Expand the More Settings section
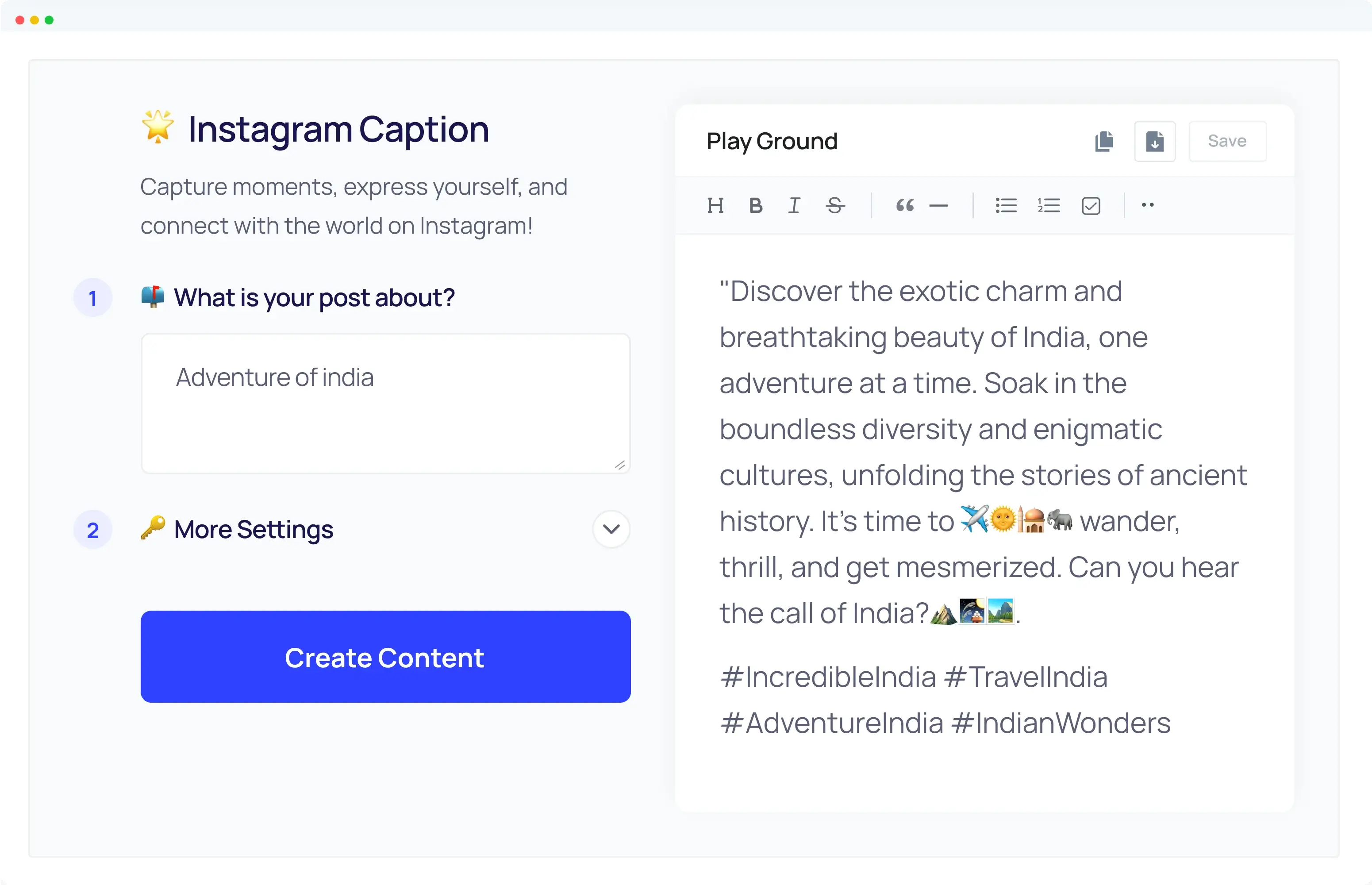The height and width of the screenshot is (885, 1372). tap(611, 529)
